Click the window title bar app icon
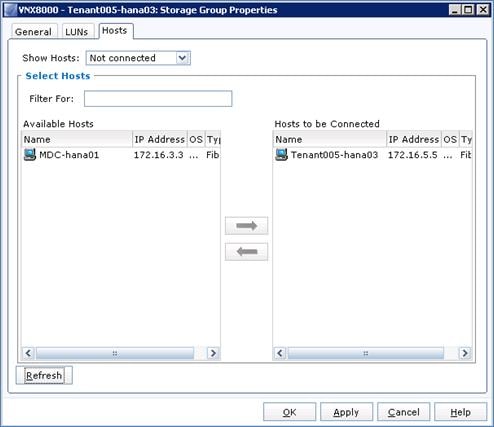The width and height of the screenshot is (494, 427). click(10, 10)
